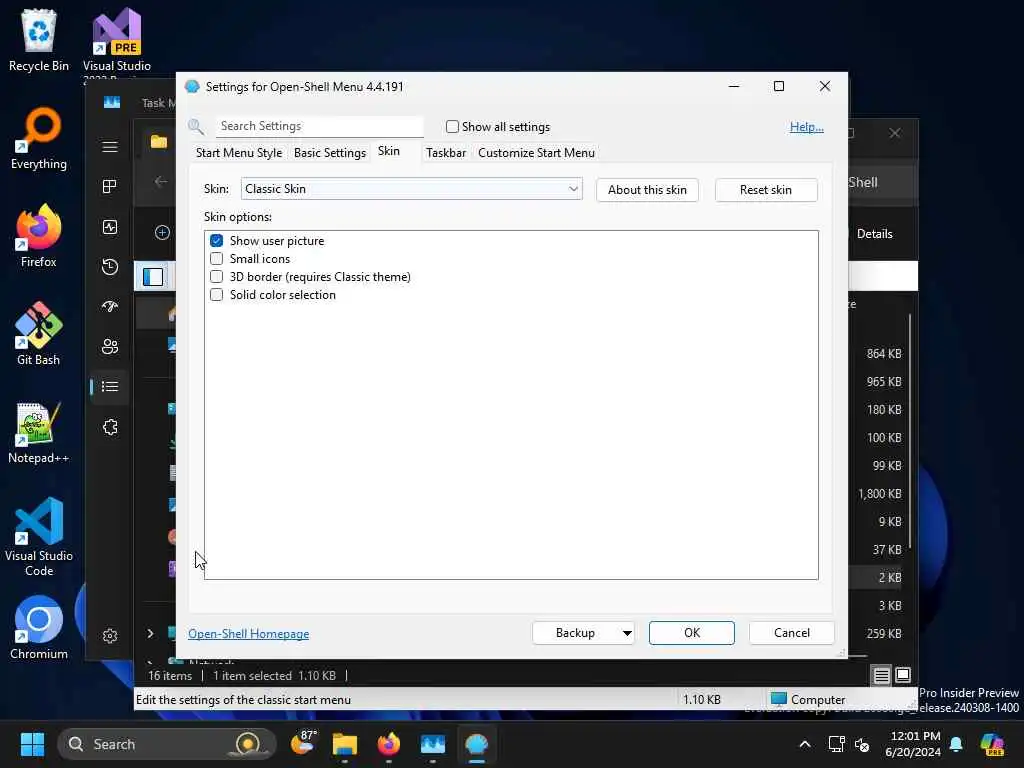Open Task Manager hamburger navigation menu
The width and height of the screenshot is (1024, 768).
110,147
